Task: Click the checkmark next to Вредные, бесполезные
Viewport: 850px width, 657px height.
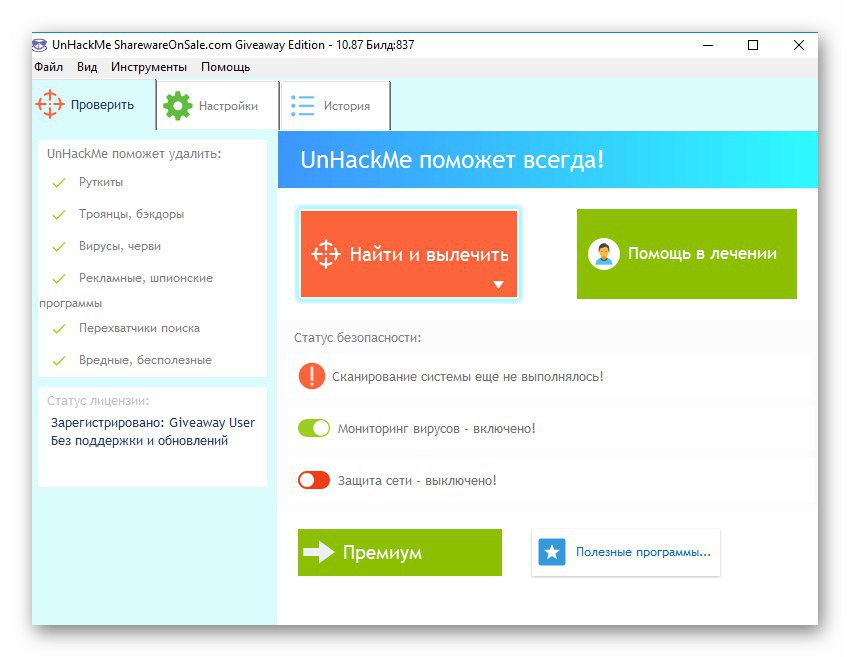Action: (59, 360)
